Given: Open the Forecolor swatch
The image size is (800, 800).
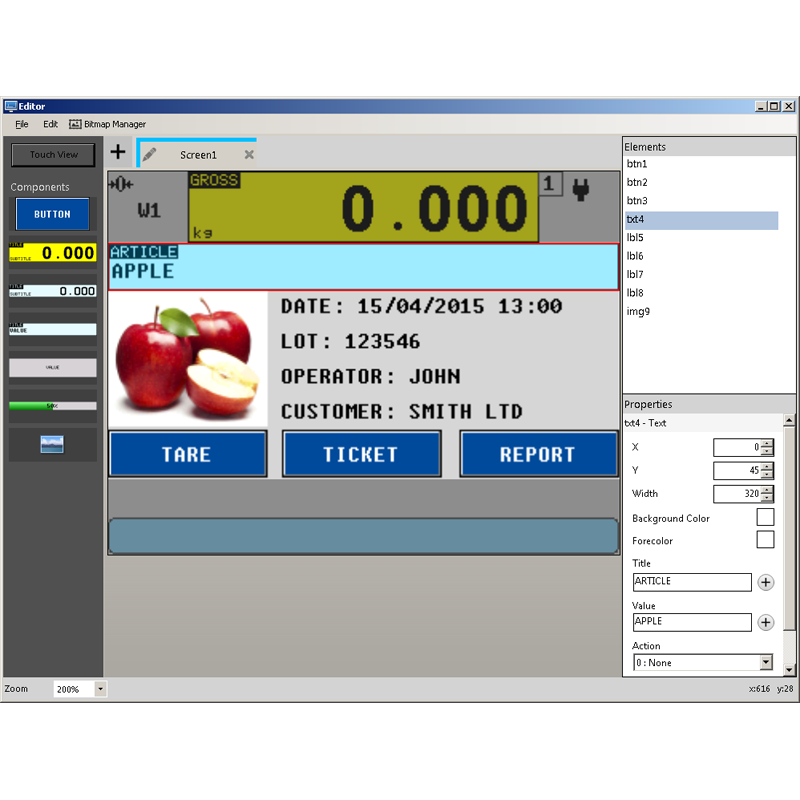Looking at the screenshot, I should 765,539.
